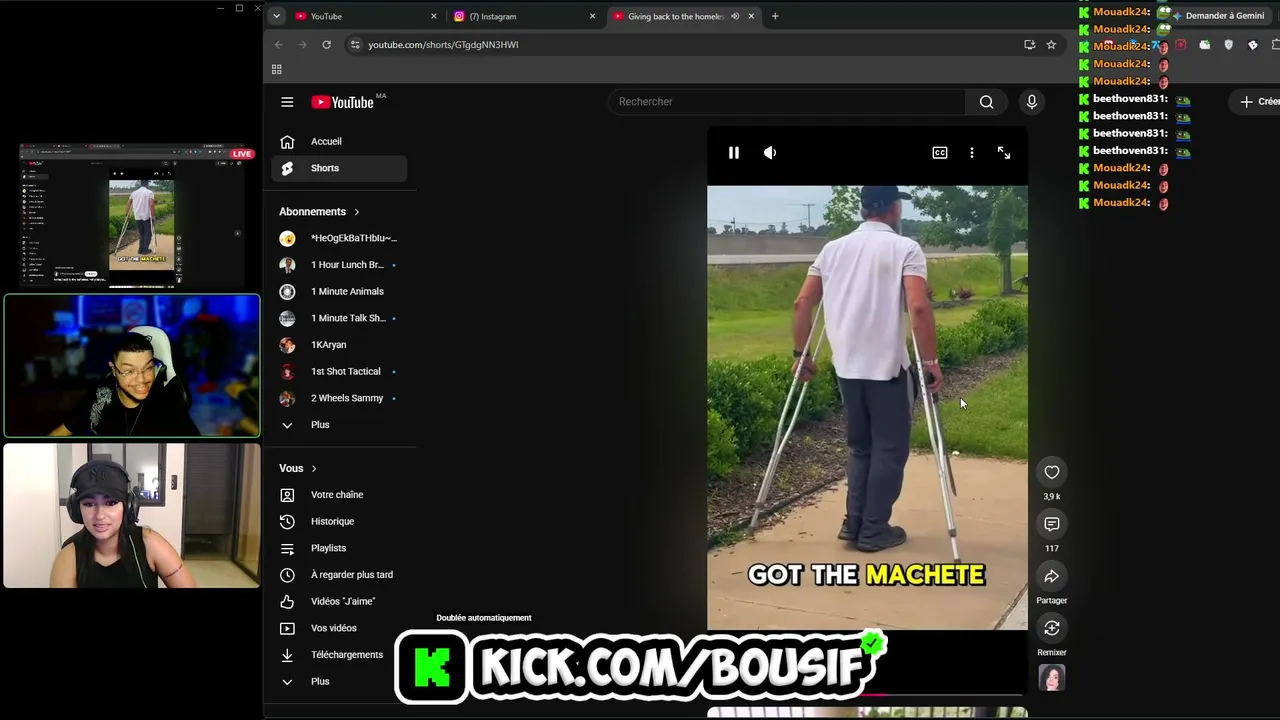
Task: Pause the Shorts video
Action: coord(734,153)
